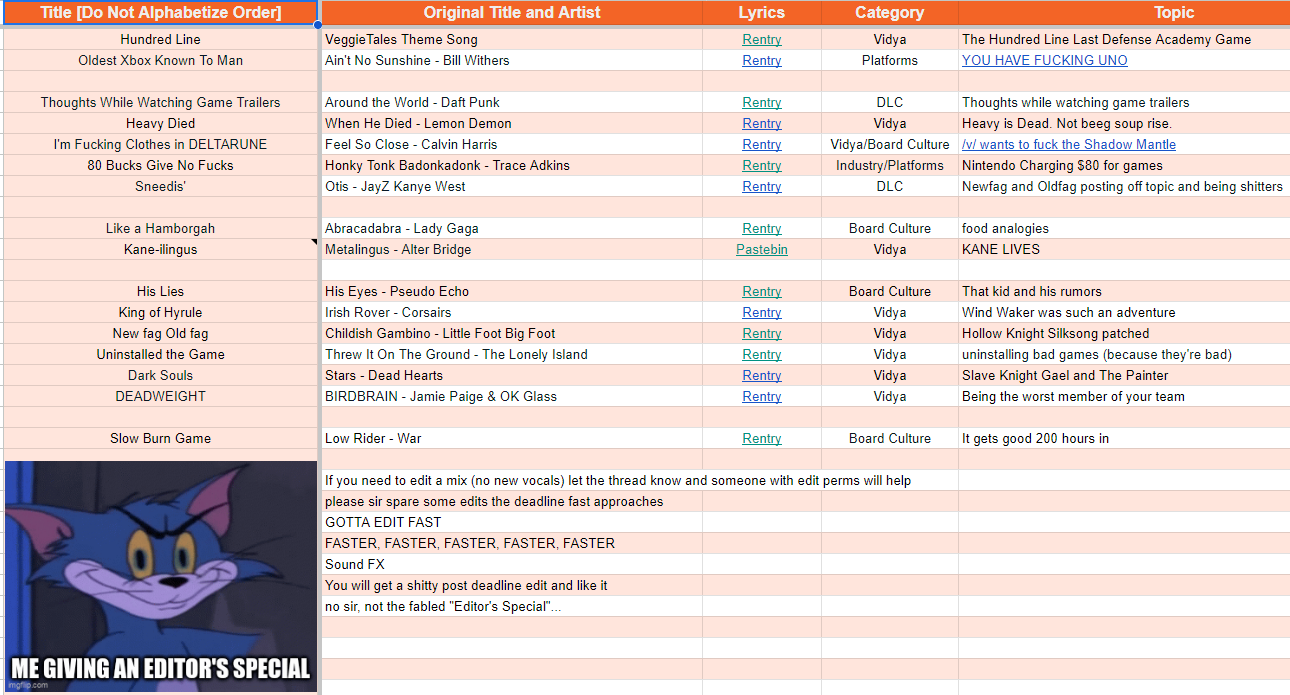Select the VeggieTales Theme Song cell

click(x=511, y=40)
